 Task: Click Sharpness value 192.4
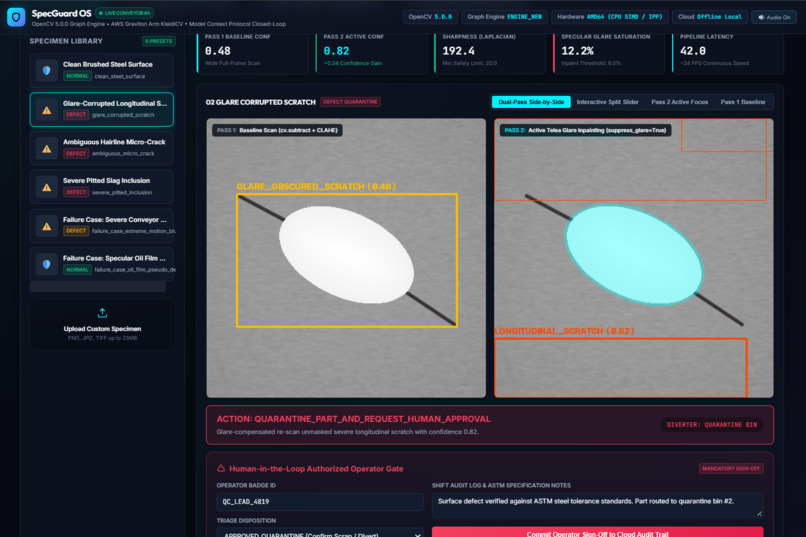pyautogui.click(x=459, y=51)
